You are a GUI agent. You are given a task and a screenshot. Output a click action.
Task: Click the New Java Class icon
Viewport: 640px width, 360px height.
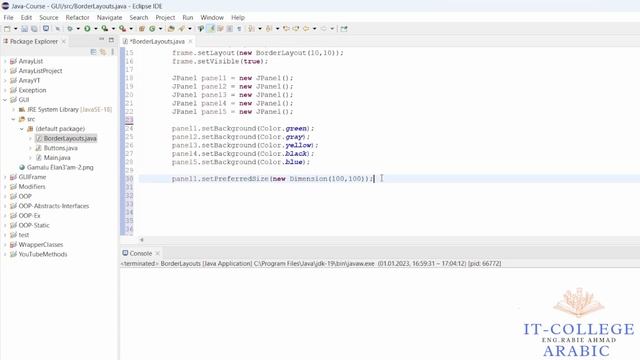coord(152,29)
